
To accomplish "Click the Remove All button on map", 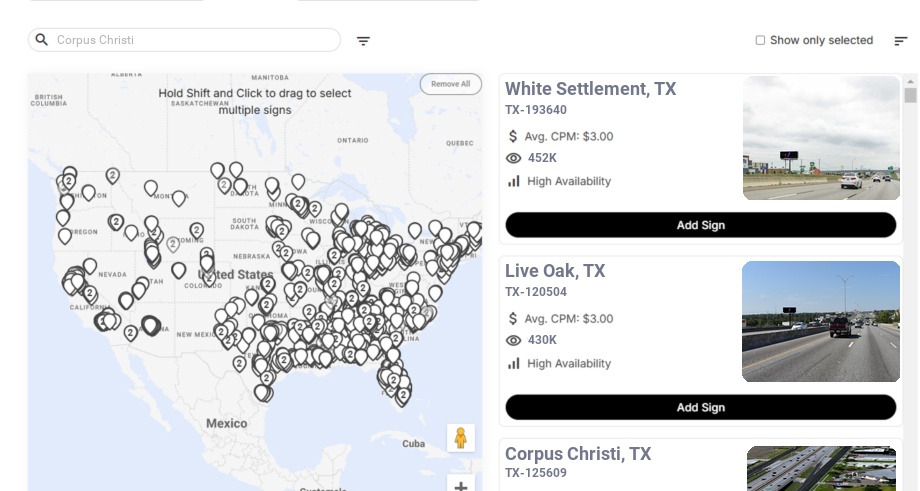I will pos(450,84).
